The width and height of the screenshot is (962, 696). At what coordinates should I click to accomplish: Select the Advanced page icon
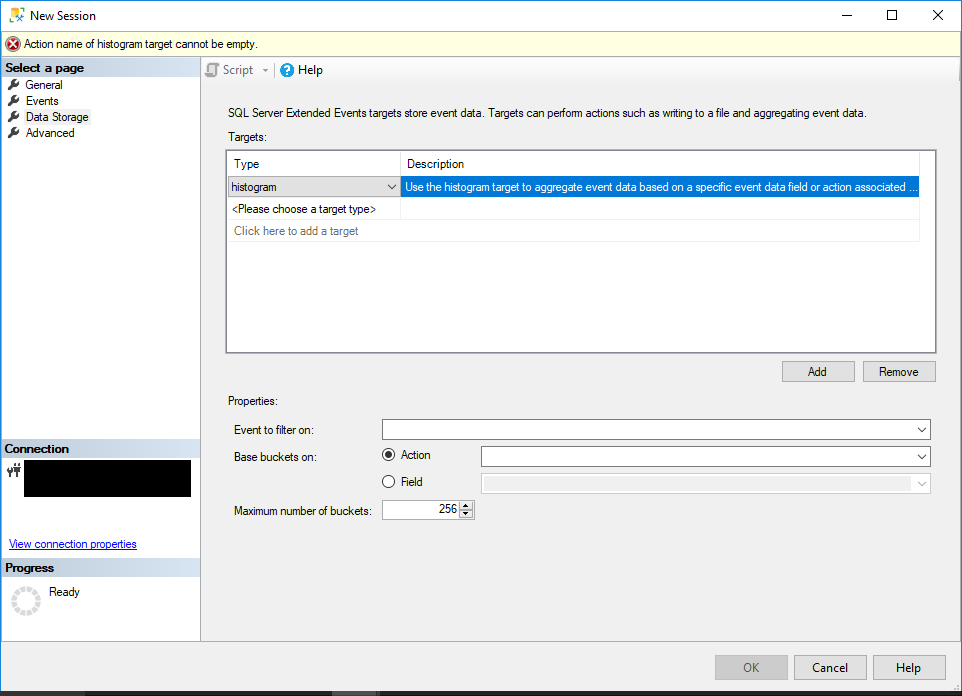14,132
